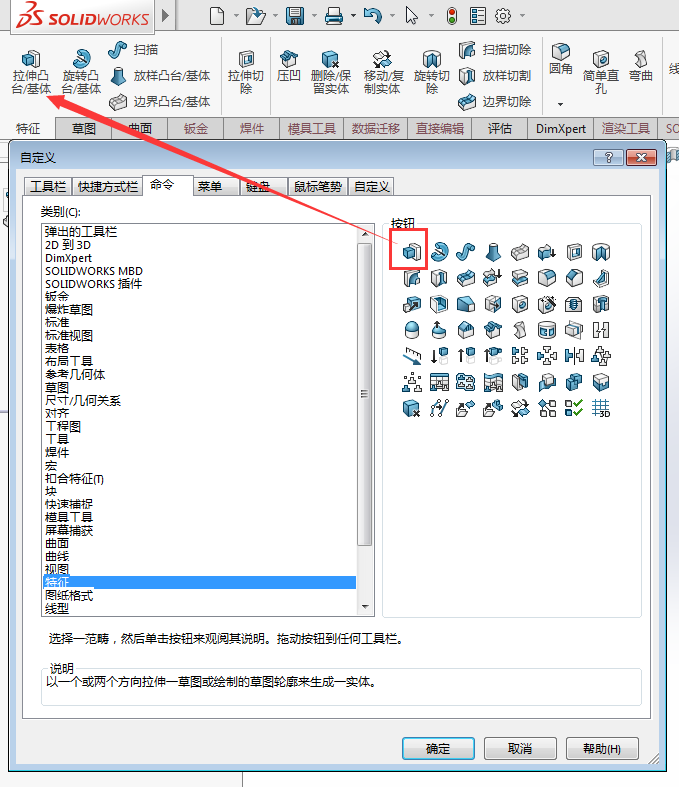Viewport: 679px width, 787px height.
Task: Expand the dropdown arrow under 圆角
Action: [561, 104]
